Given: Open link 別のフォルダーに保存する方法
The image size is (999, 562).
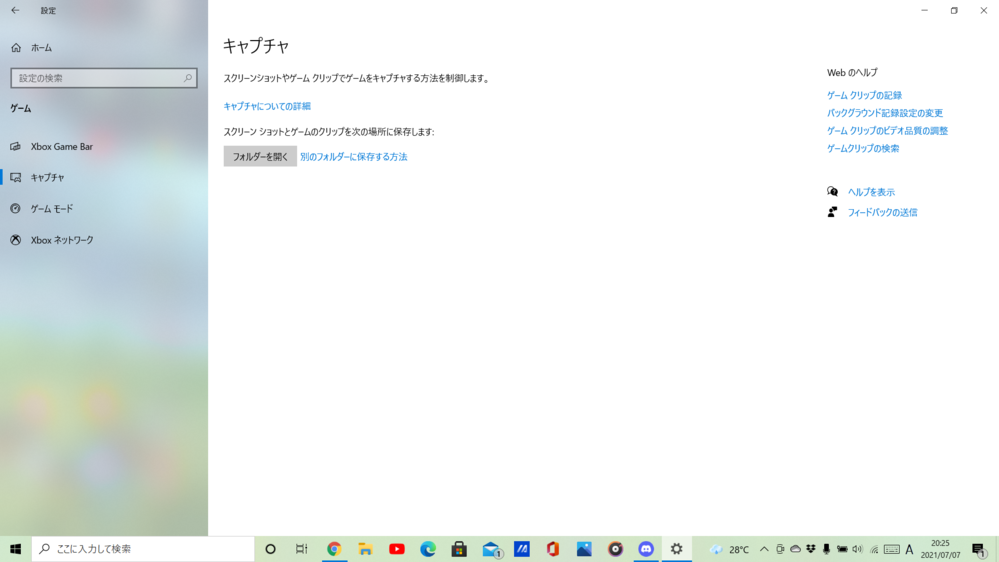Looking at the screenshot, I should pos(354,157).
